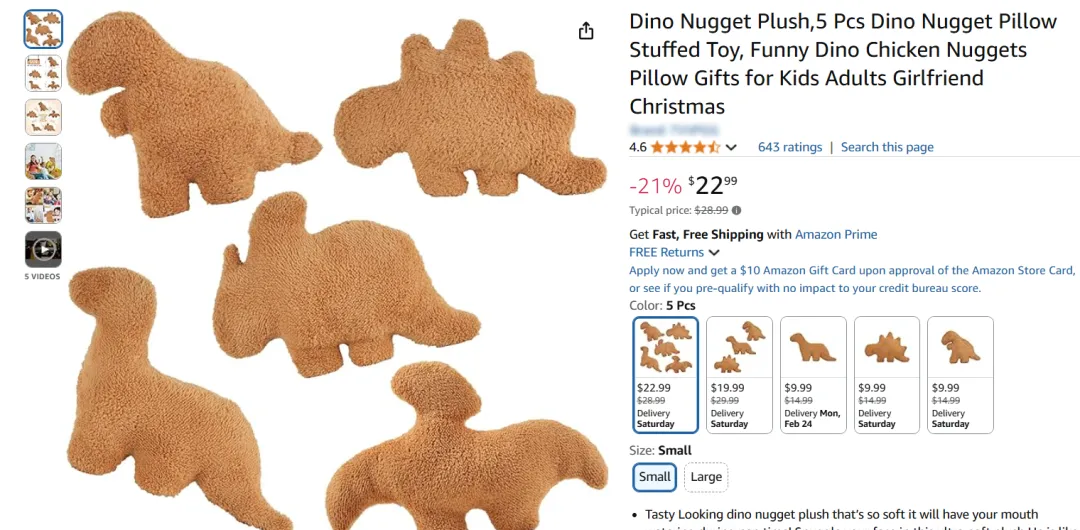Click the info icon next to typical price

[737, 210]
